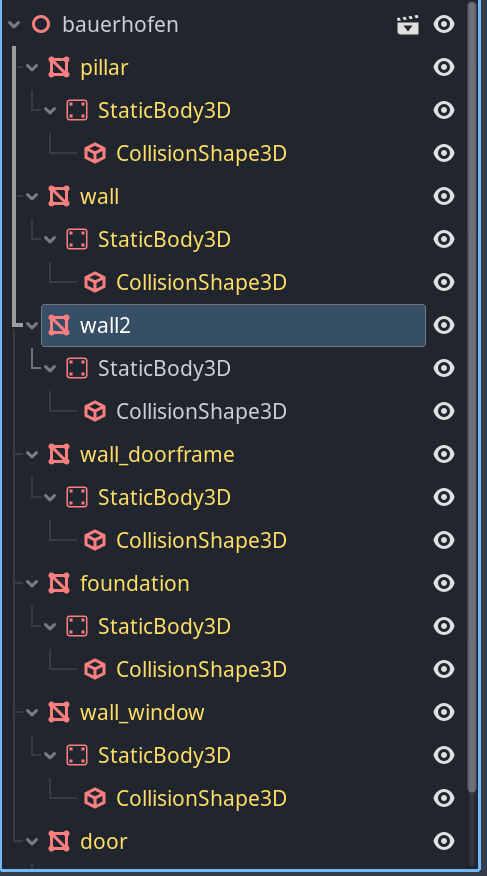Viewport: 487px width, 876px height.
Task: Open bauerhofen scene in editor icon
Action: pyautogui.click(x=408, y=25)
